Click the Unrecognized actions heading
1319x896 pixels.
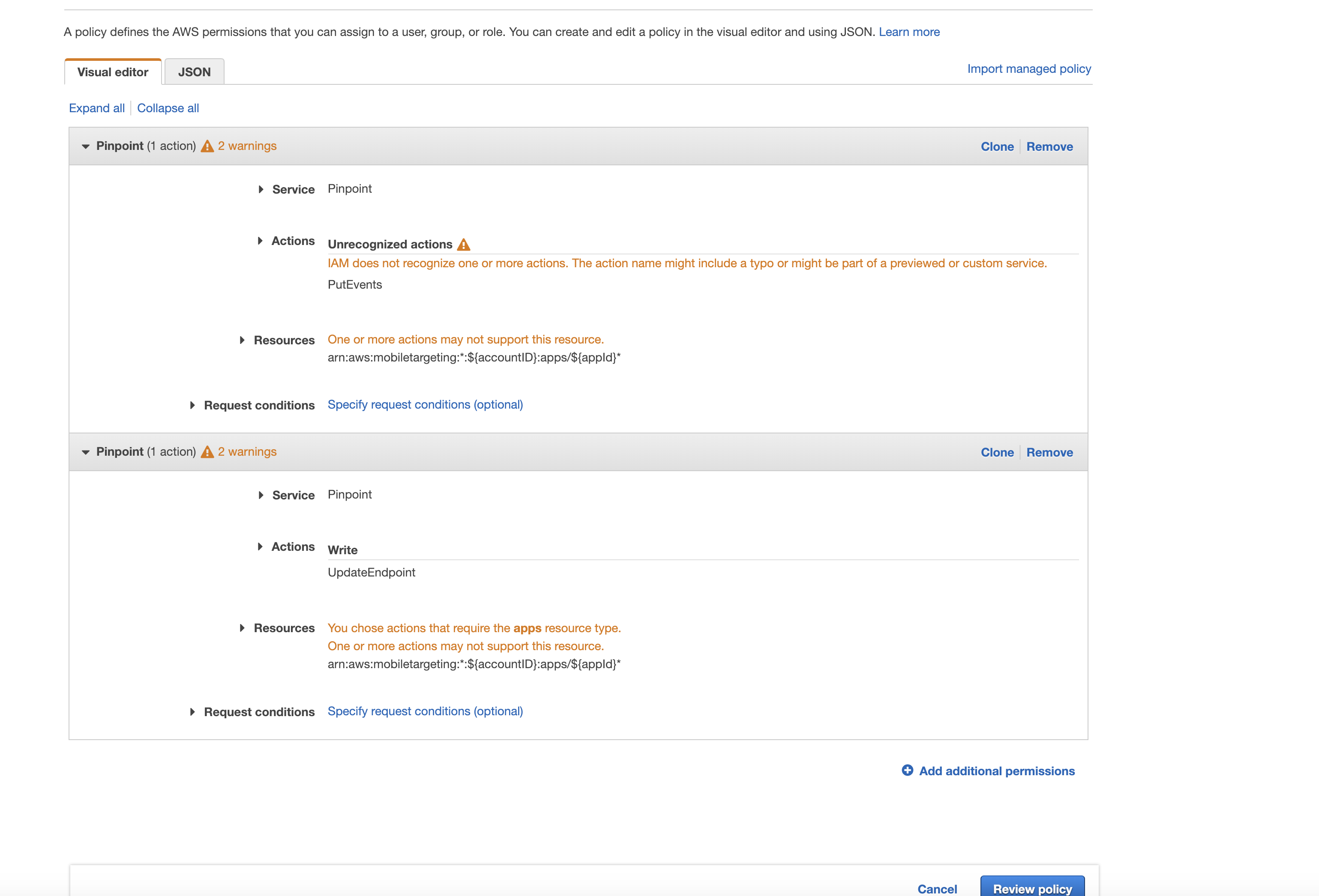click(390, 245)
